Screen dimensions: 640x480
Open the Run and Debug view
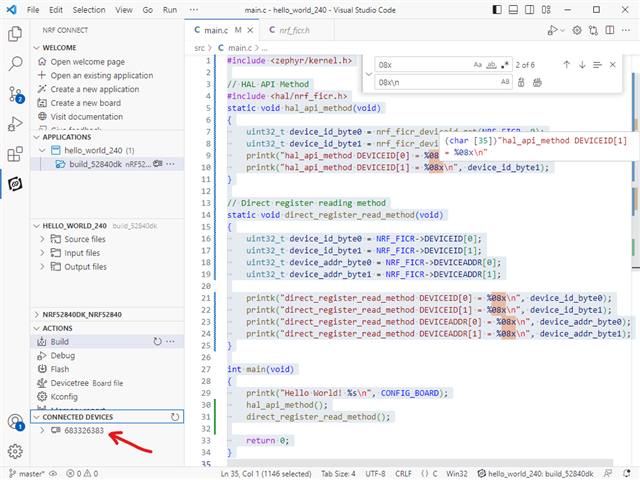(x=15, y=124)
